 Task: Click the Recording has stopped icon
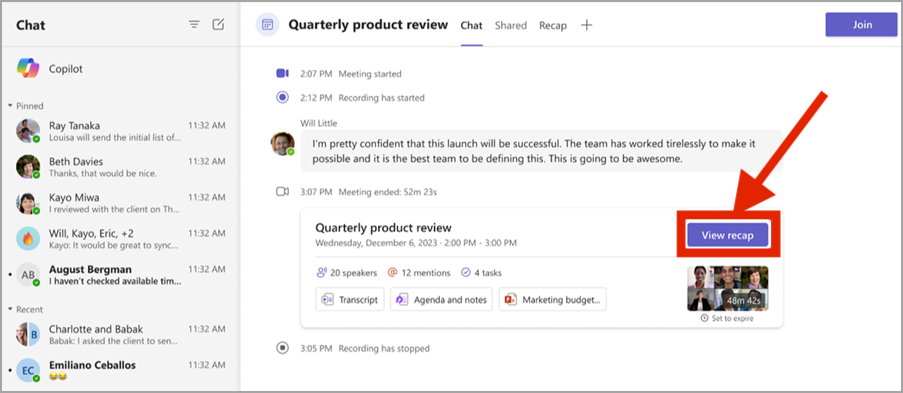pyautogui.click(x=282, y=348)
